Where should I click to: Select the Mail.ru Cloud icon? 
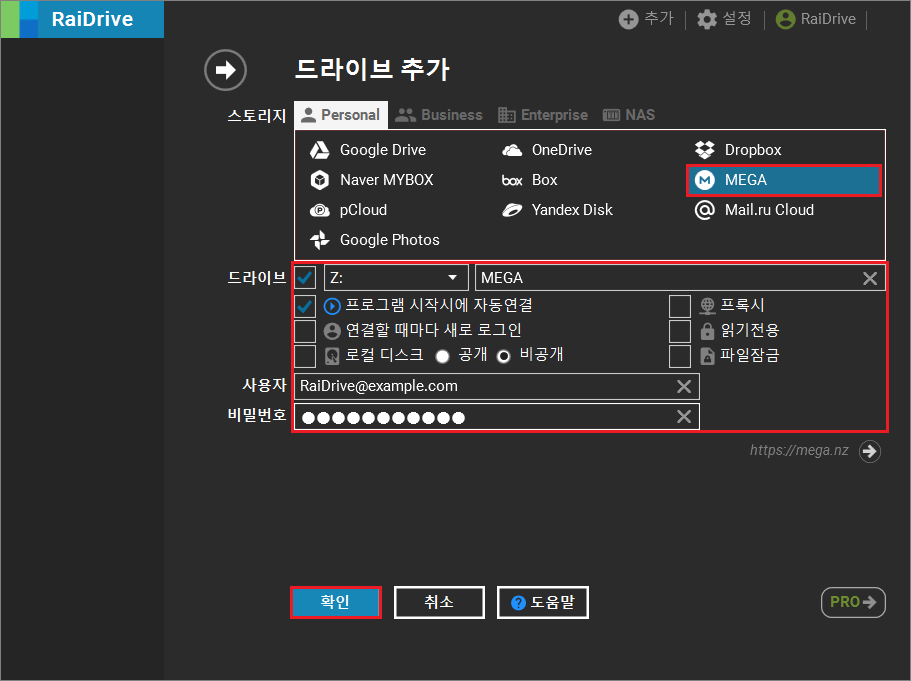[705, 210]
